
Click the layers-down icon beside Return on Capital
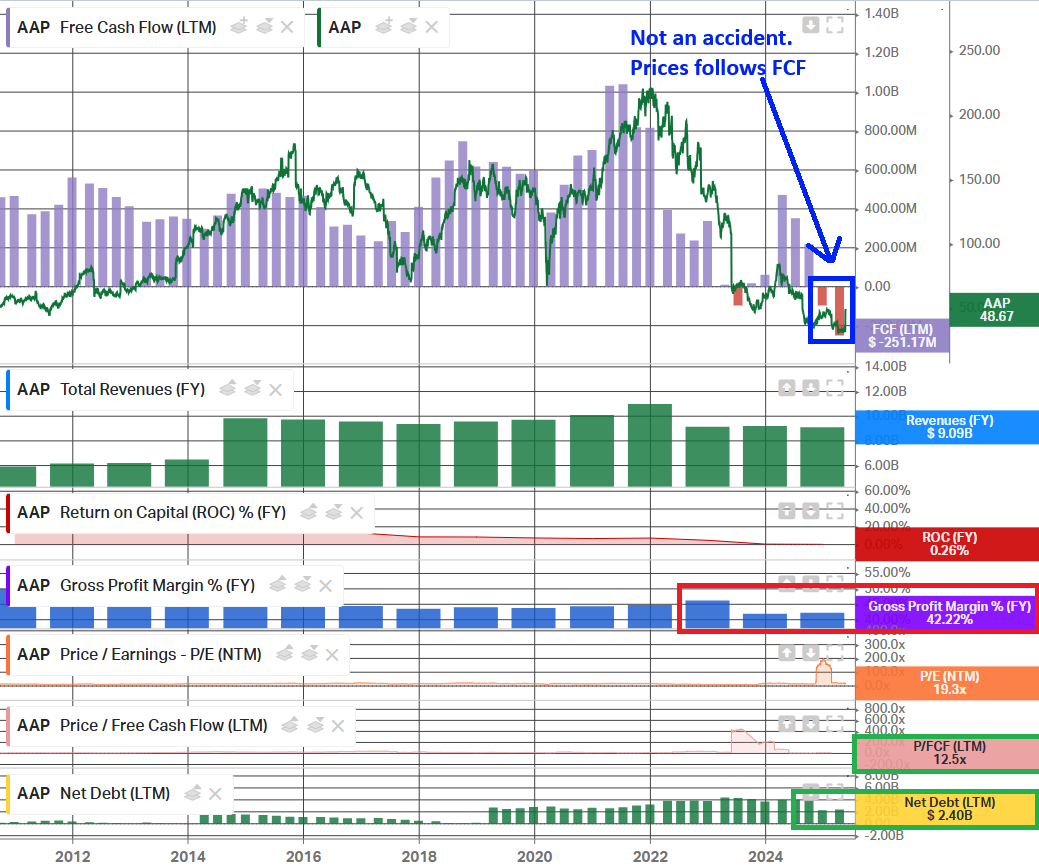(333, 512)
